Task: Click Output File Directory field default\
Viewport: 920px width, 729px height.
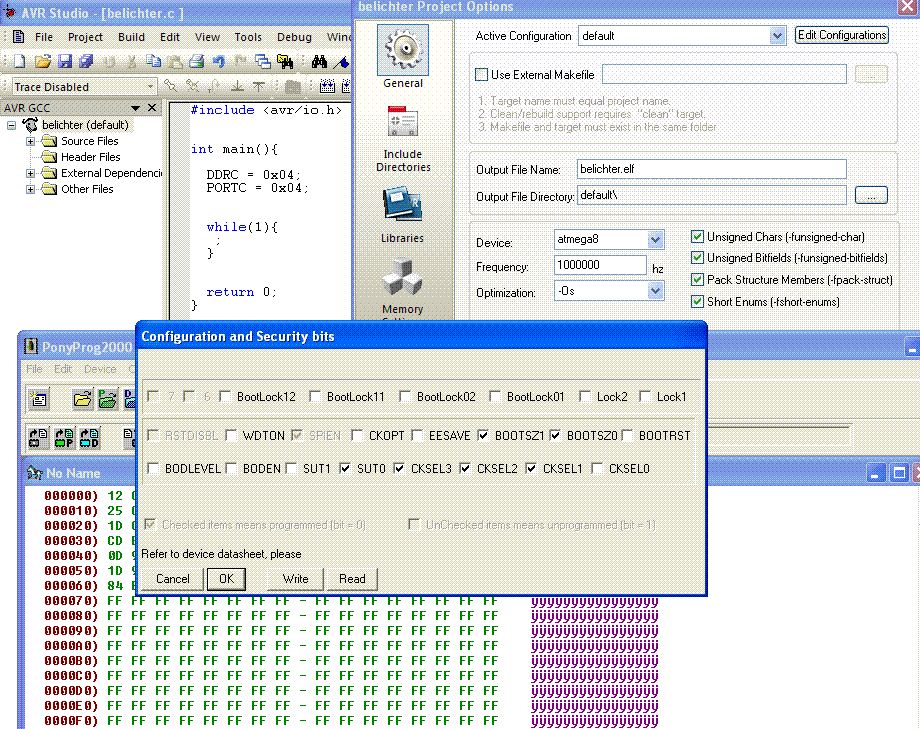Action: (711, 195)
